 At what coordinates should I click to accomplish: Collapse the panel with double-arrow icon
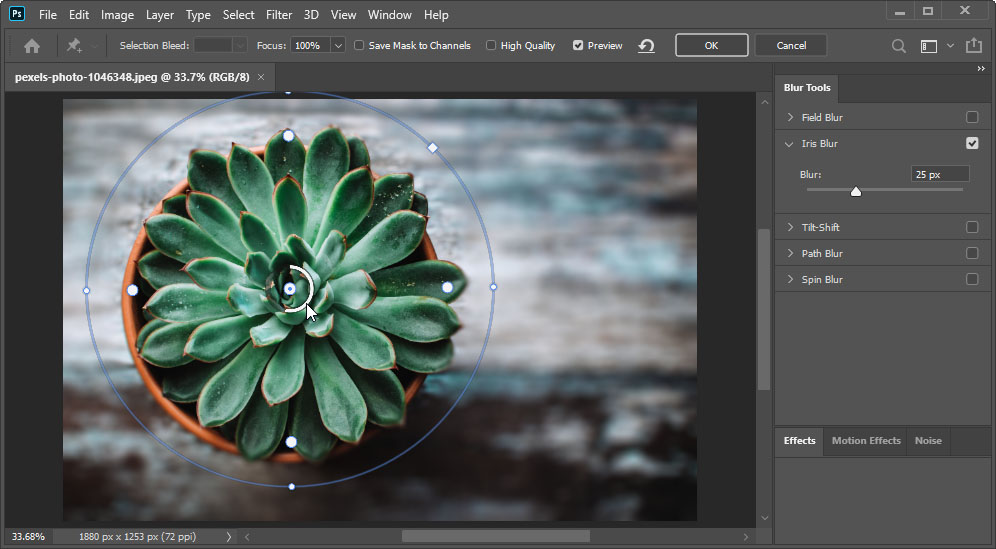pyautogui.click(x=981, y=69)
